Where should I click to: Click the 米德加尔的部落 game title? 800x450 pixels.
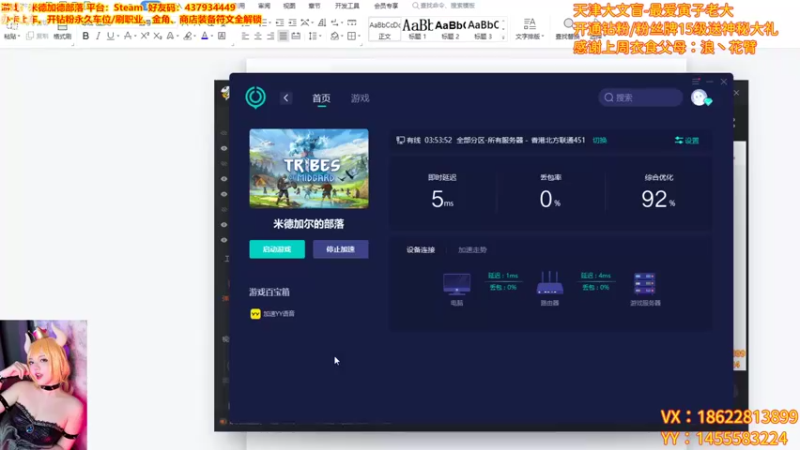309,224
